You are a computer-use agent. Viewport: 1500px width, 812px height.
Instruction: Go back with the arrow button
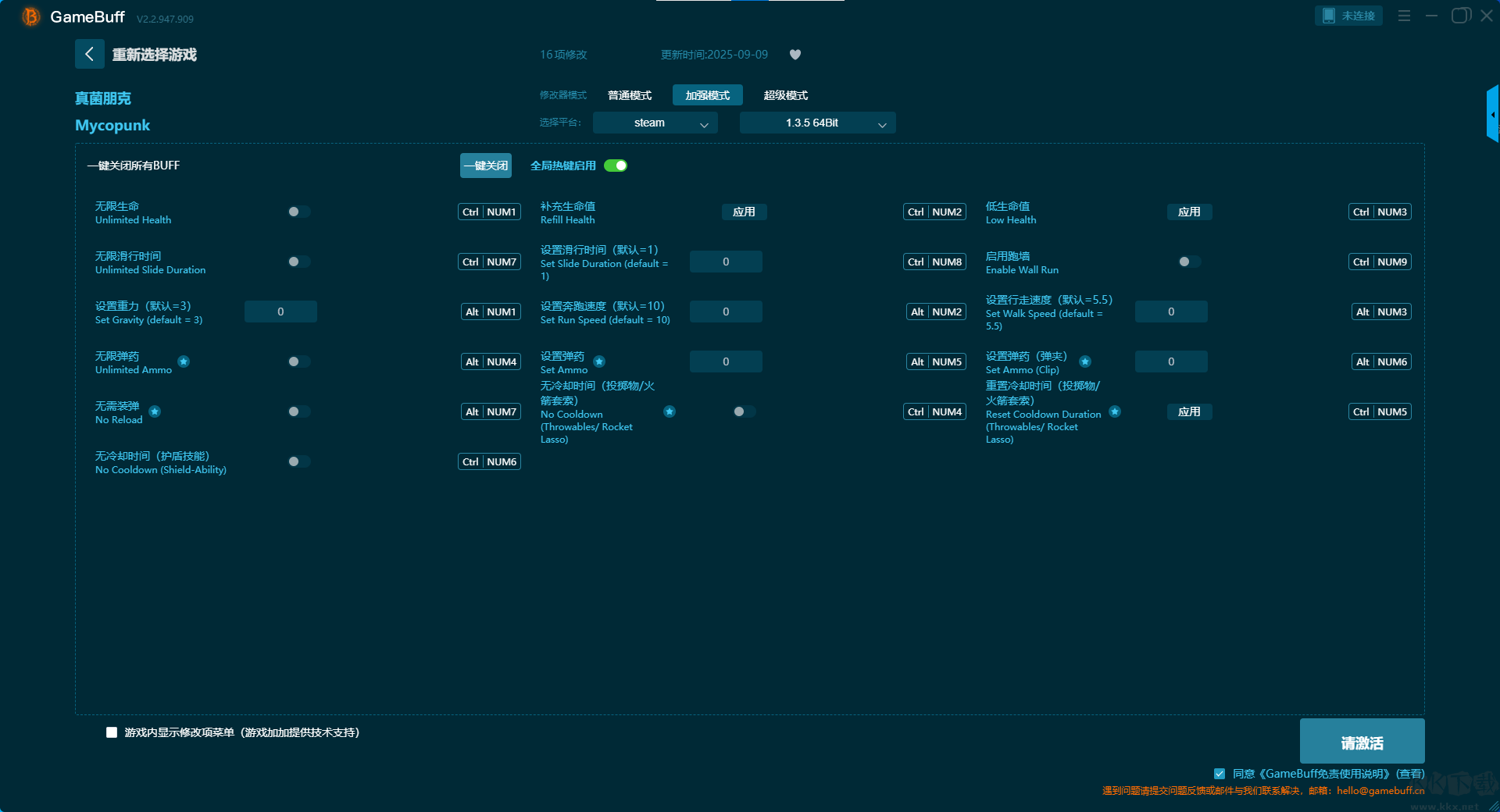point(89,54)
